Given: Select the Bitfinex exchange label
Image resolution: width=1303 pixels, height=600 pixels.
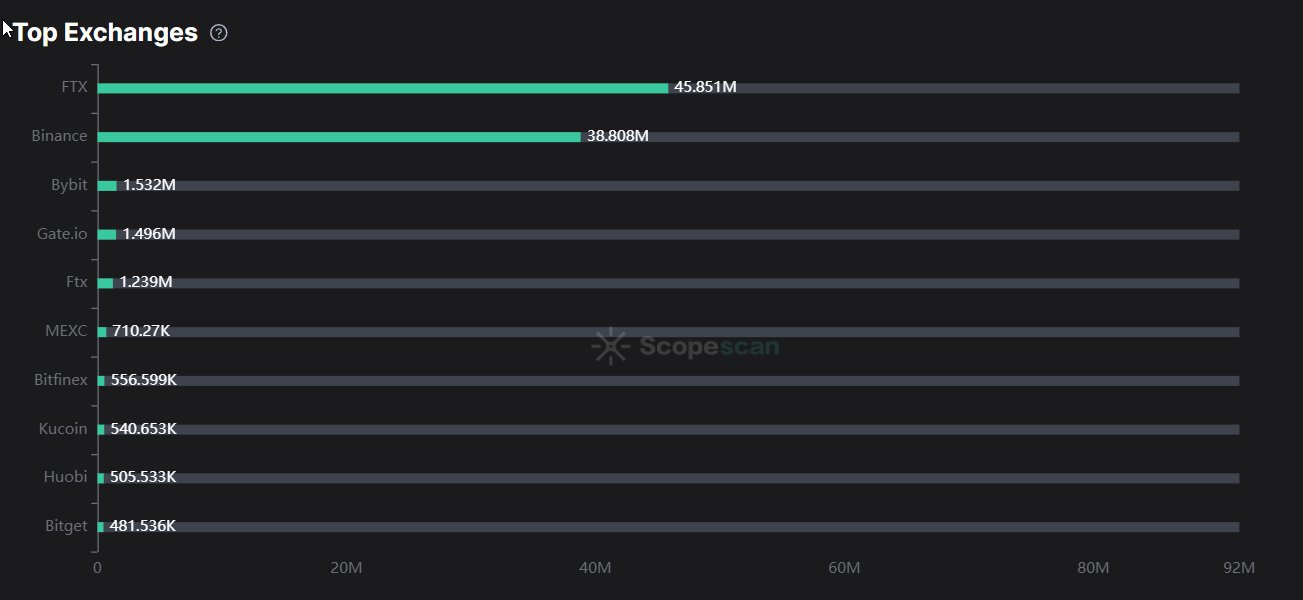Looking at the screenshot, I should pyautogui.click(x=60, y=380).
